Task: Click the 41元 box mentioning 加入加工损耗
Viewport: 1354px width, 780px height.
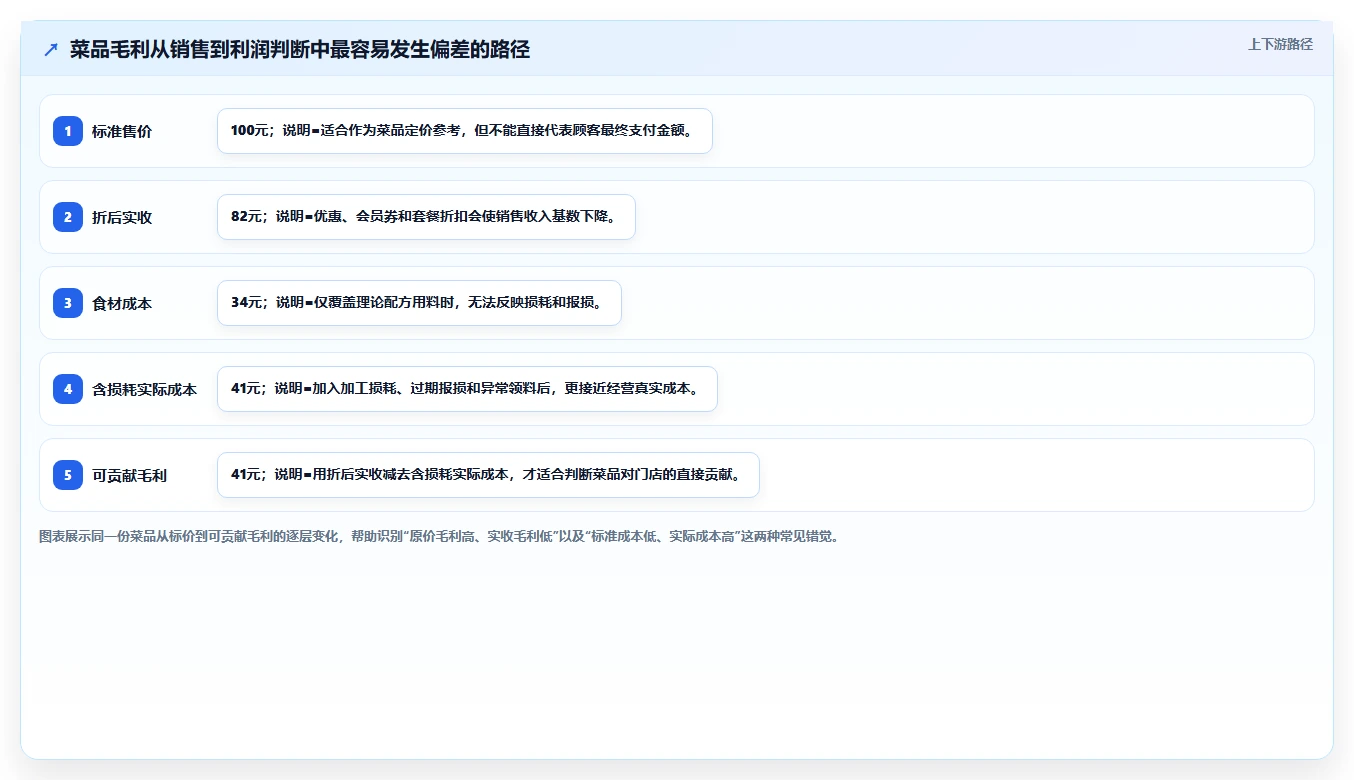Action: (467, 389)
